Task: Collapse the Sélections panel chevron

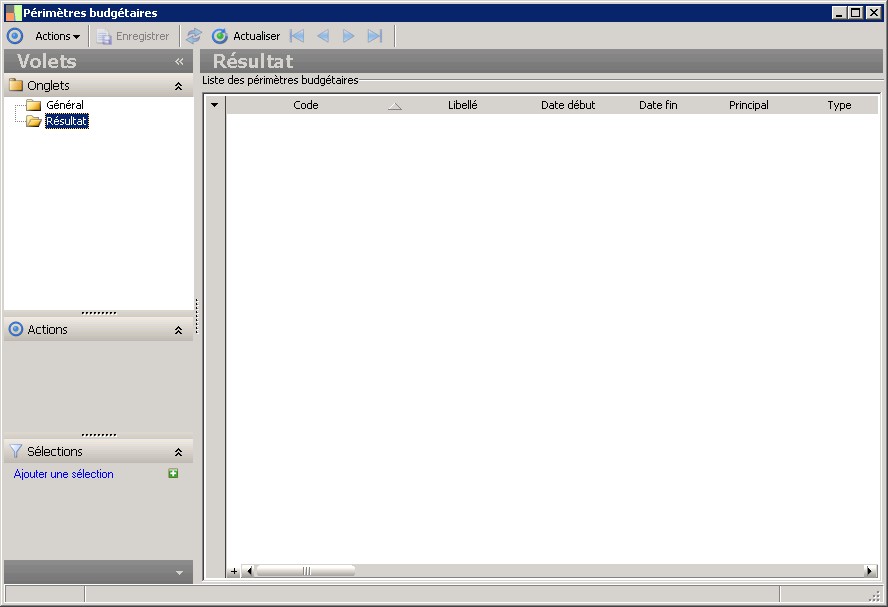Action: pyautogui.click(x=178, y=452)
